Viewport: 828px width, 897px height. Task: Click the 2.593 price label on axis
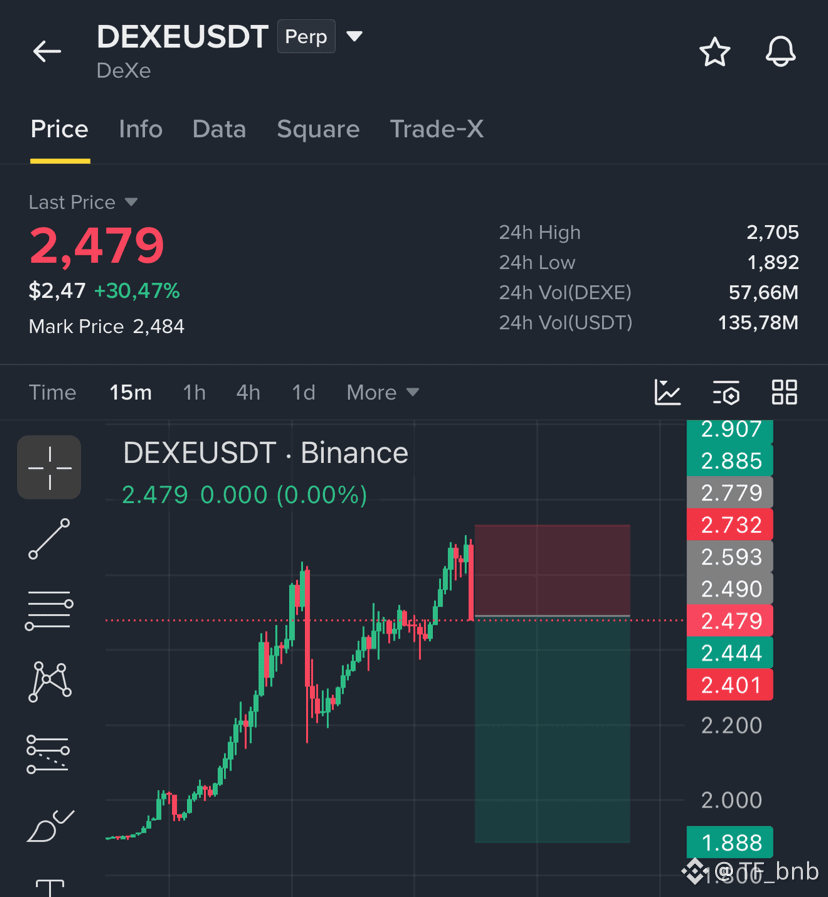click(730, 557)
